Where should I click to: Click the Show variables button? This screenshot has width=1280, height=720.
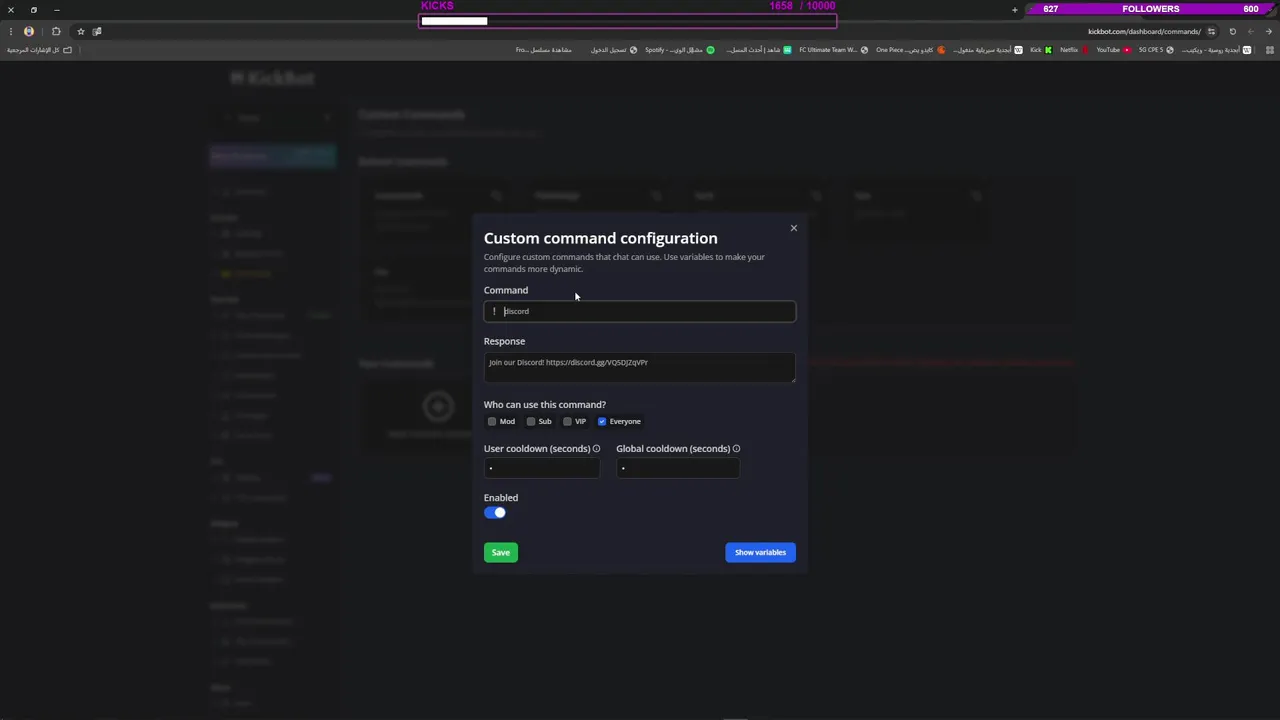click(x=760, y=552)
